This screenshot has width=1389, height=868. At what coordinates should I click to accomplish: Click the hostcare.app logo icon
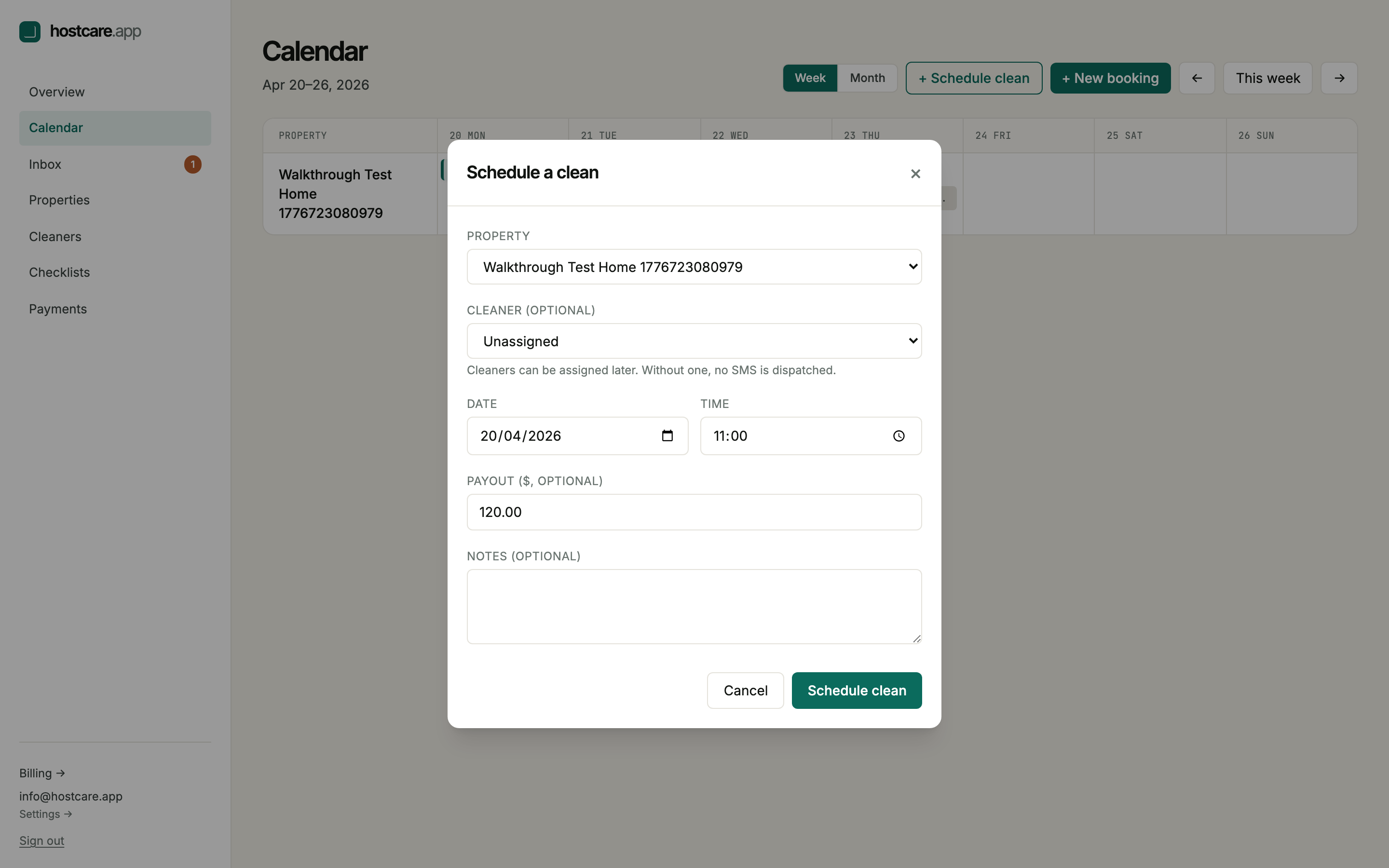(30, 31)
